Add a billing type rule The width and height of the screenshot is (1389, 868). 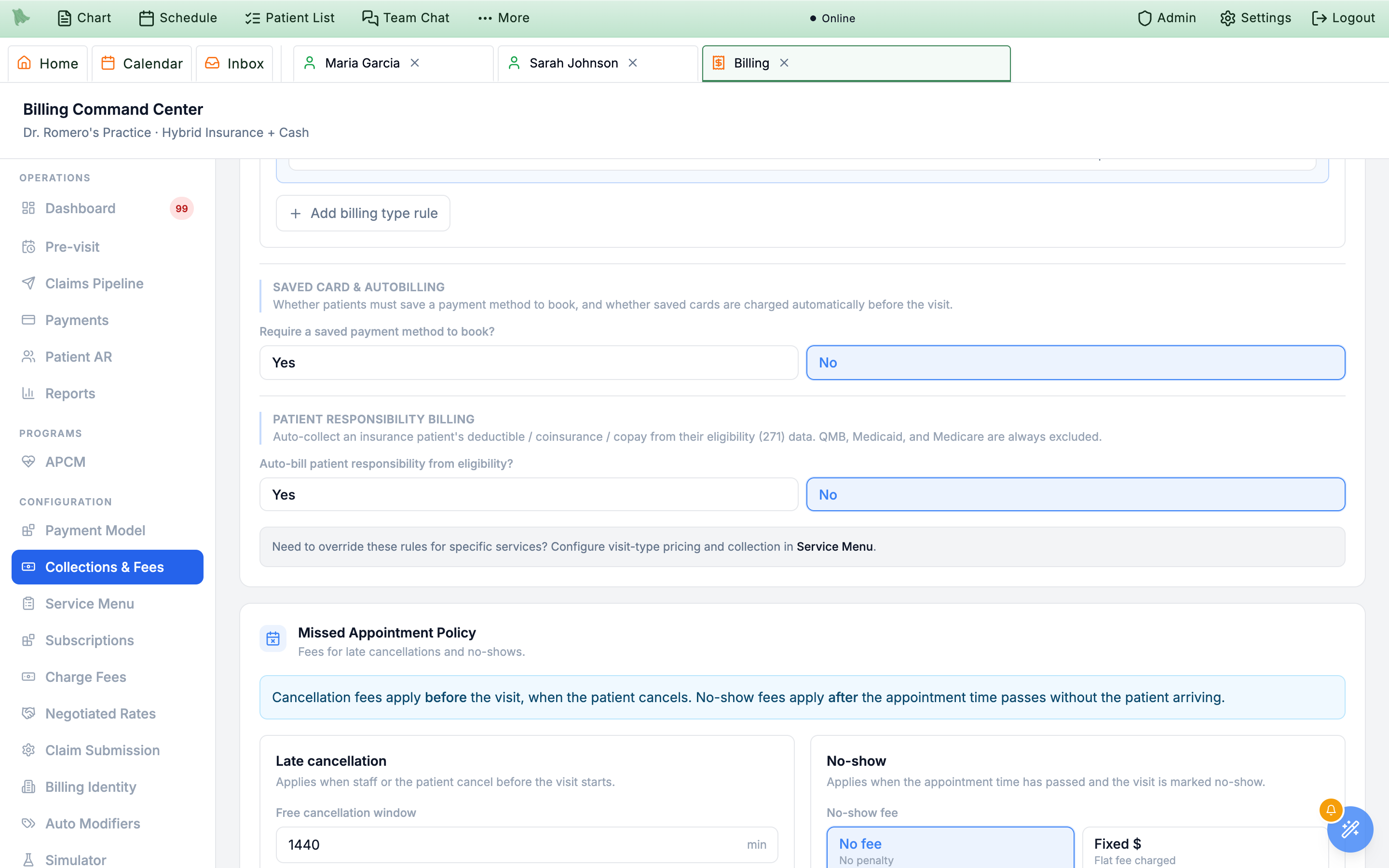pos(363,214)
